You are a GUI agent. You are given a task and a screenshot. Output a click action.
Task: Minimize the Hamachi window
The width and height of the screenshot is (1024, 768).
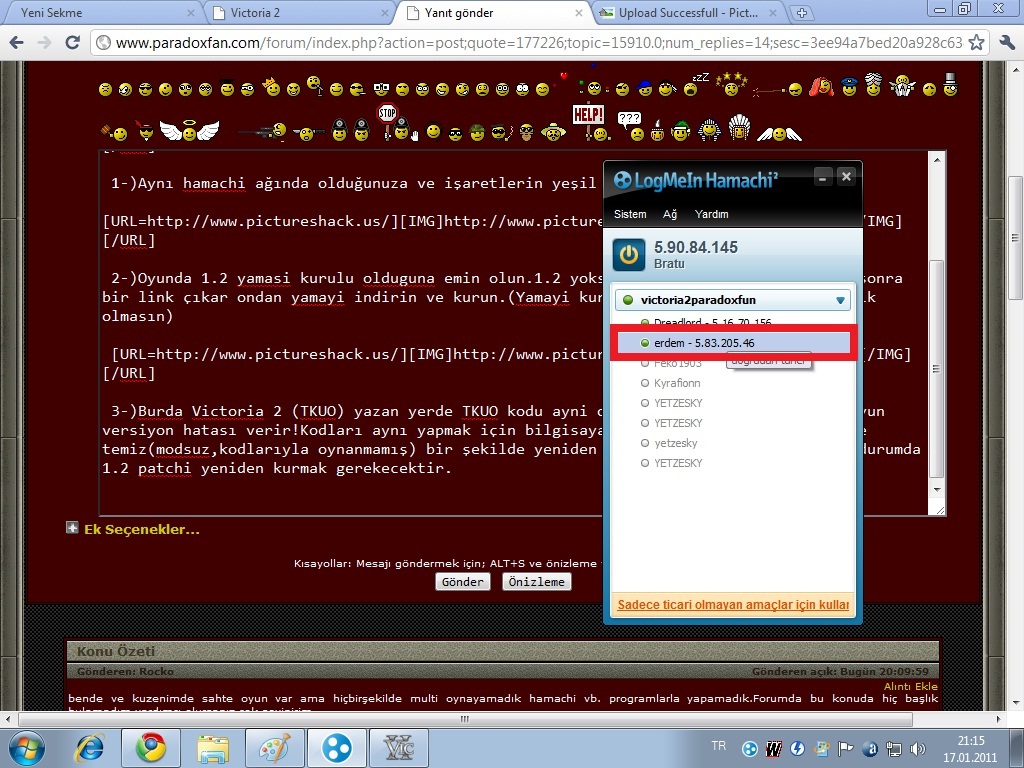click(x=823, y=176)
